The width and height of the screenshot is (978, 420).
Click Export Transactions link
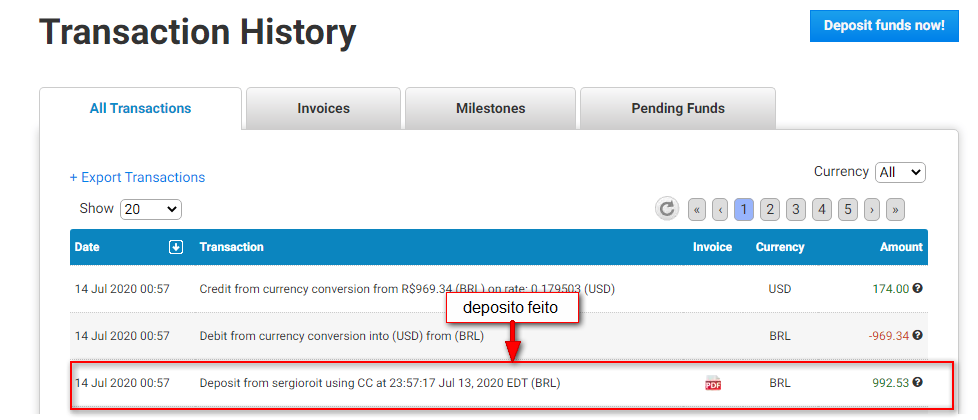137,177
